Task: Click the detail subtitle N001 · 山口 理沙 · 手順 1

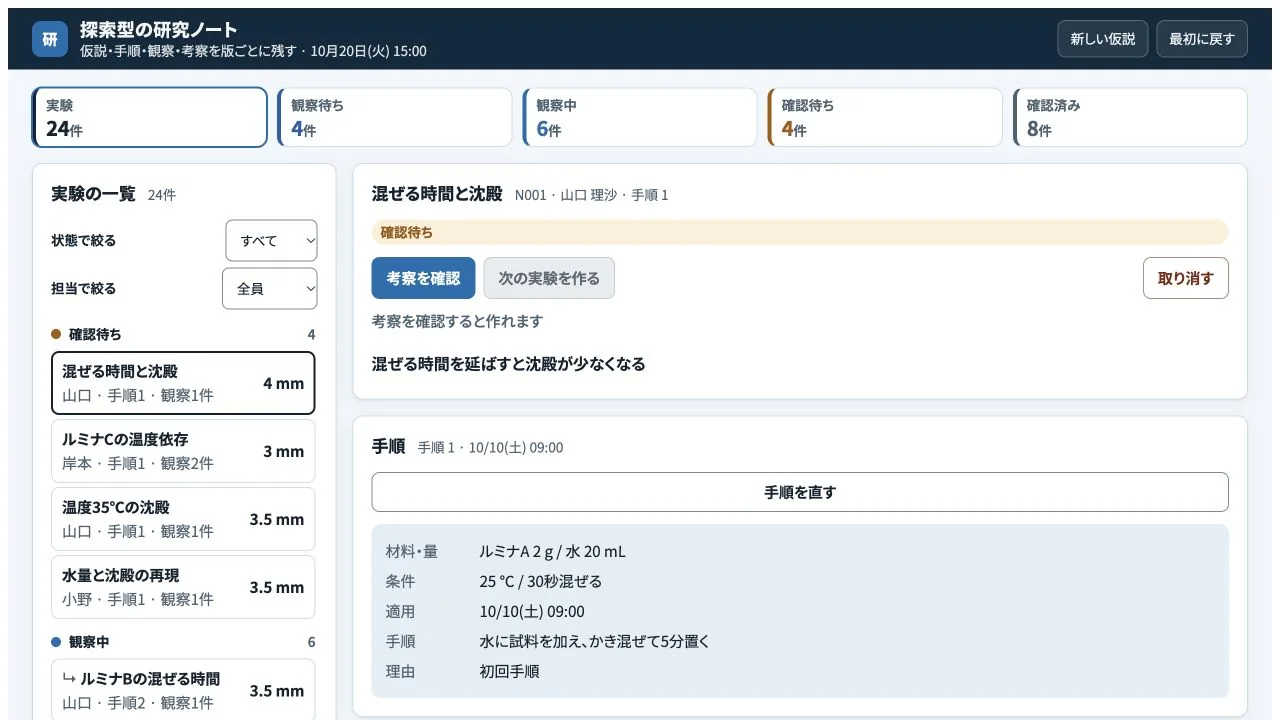Action: point(592,195)
